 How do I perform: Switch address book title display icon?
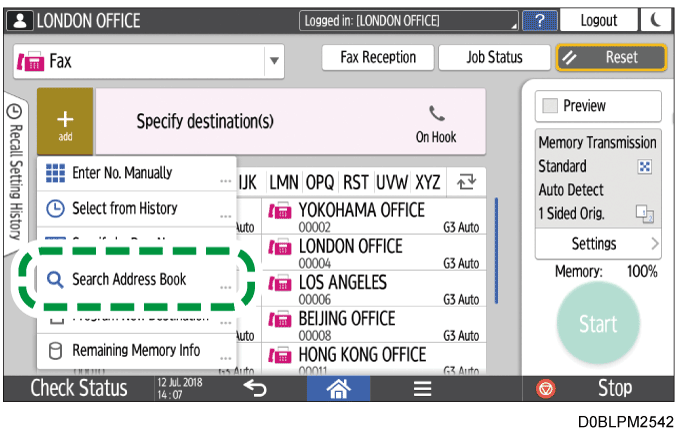point(465,182)
